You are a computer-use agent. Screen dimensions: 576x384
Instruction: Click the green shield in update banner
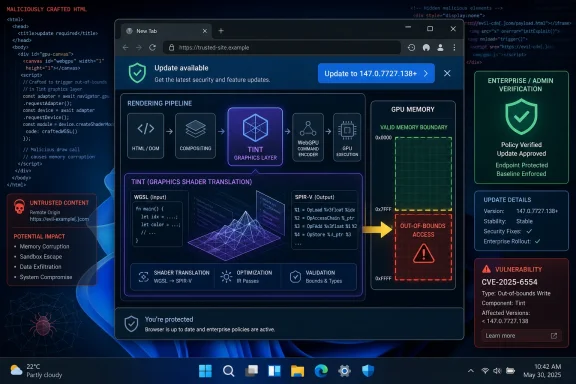[137, 73]
